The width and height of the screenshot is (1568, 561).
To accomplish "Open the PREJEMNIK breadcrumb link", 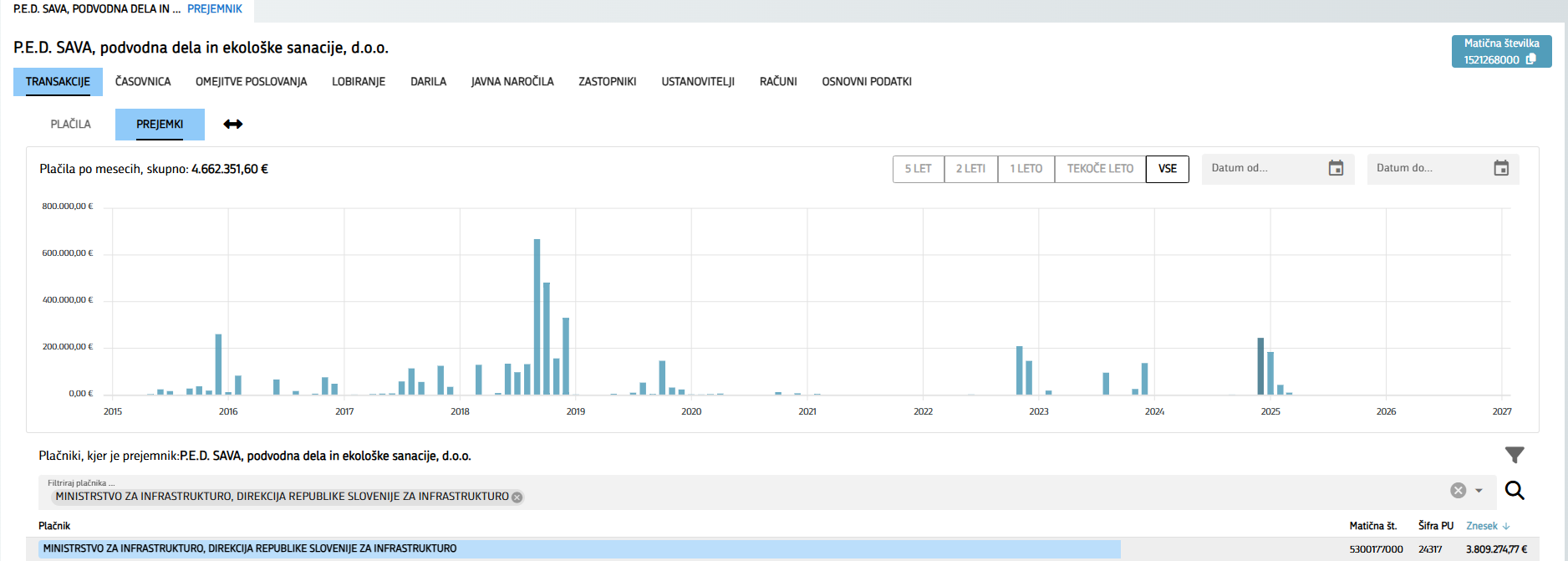I will click(x=215, y=9).
